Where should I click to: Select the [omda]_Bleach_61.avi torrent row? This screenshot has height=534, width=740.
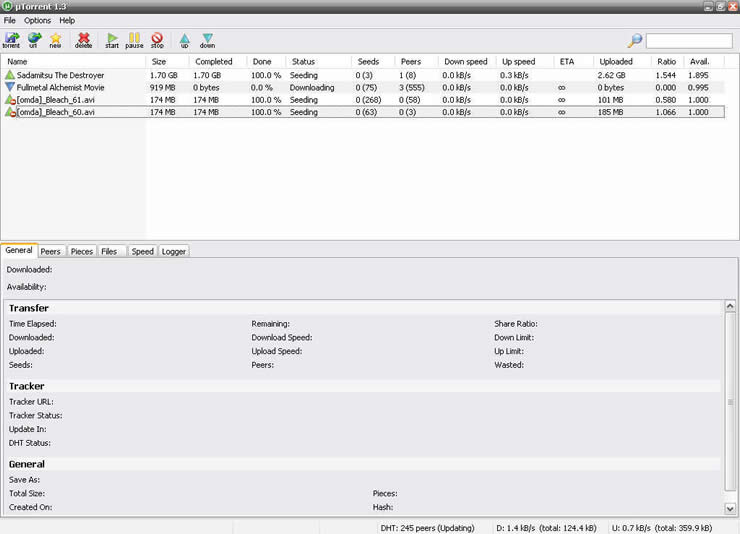click(363, 100)
